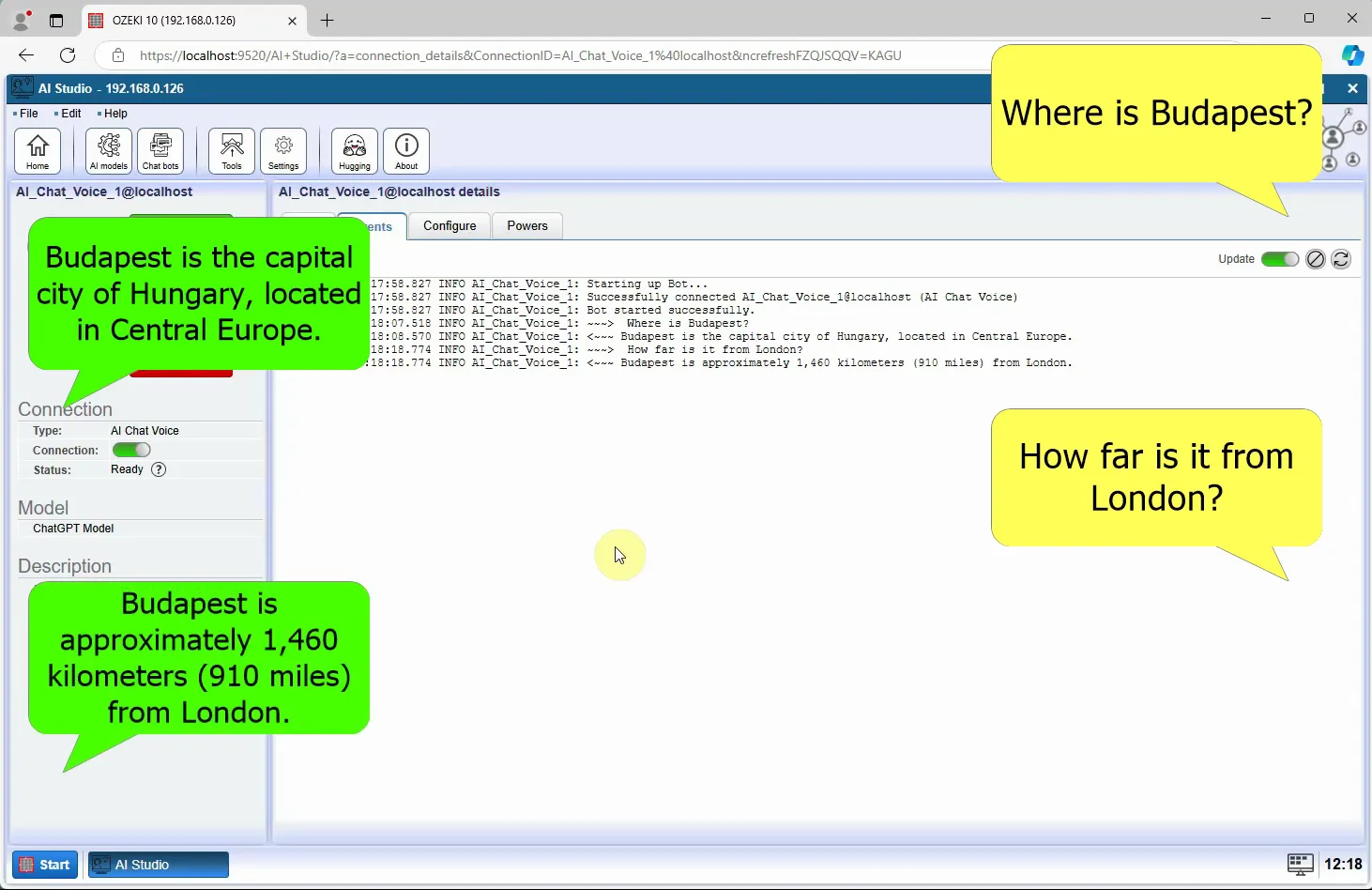Click the 12:18 clock

(x=1343, y=865)
